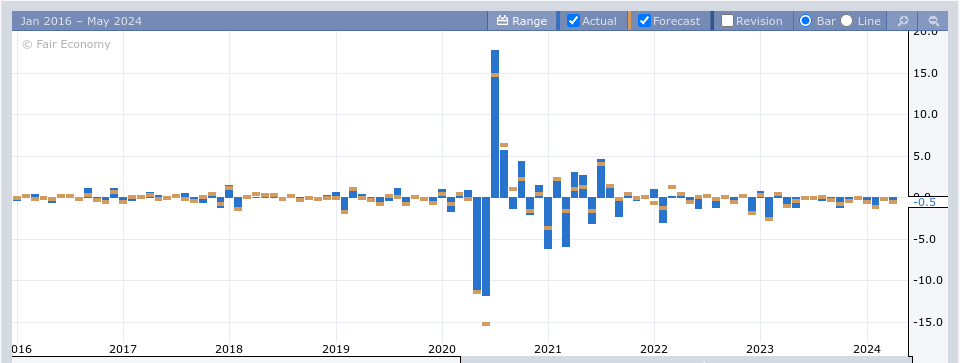
Task: Open the Range date selector
Action: pos(522,21)
